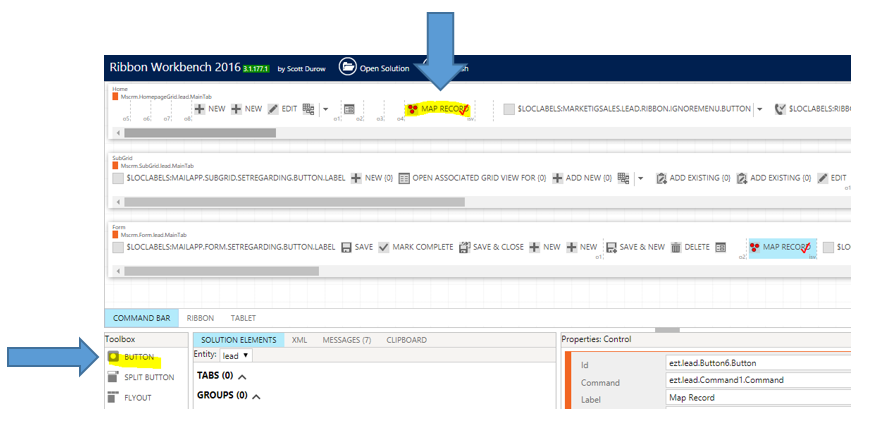889x423 pixels.
Task: Open the Entity dropdown showing lead
Action: [x=236, y=356]
